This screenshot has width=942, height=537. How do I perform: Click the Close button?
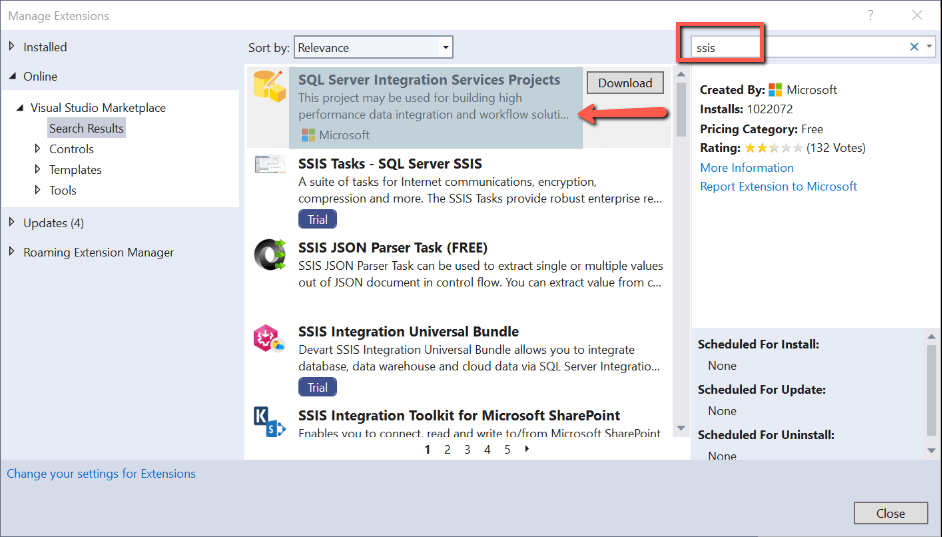[890, 513]
